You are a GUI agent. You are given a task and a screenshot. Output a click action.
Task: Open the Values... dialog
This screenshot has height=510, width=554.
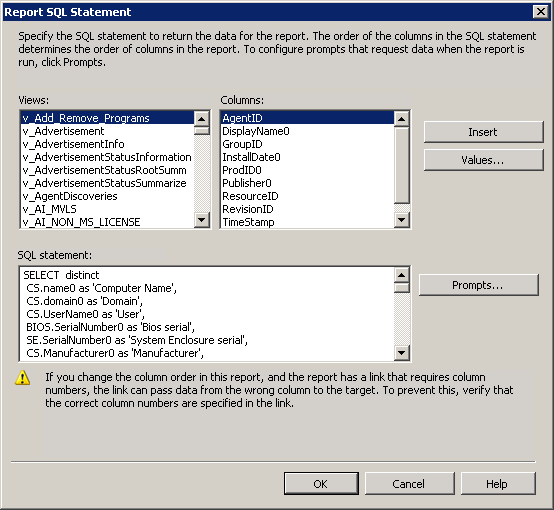click(x=483, y=160)
